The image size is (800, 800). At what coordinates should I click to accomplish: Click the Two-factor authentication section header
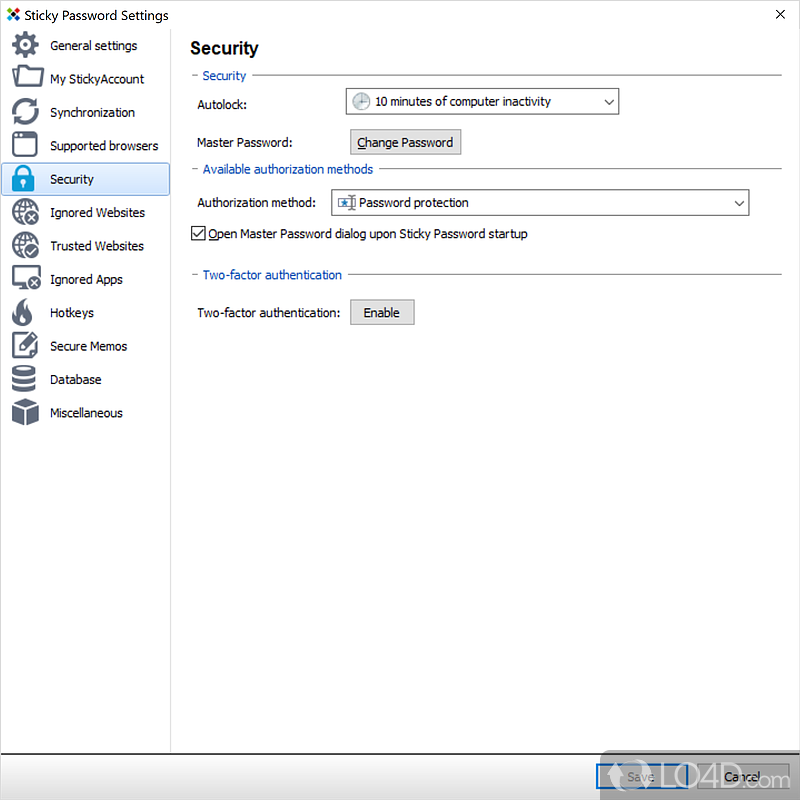[x=272, y=275]
